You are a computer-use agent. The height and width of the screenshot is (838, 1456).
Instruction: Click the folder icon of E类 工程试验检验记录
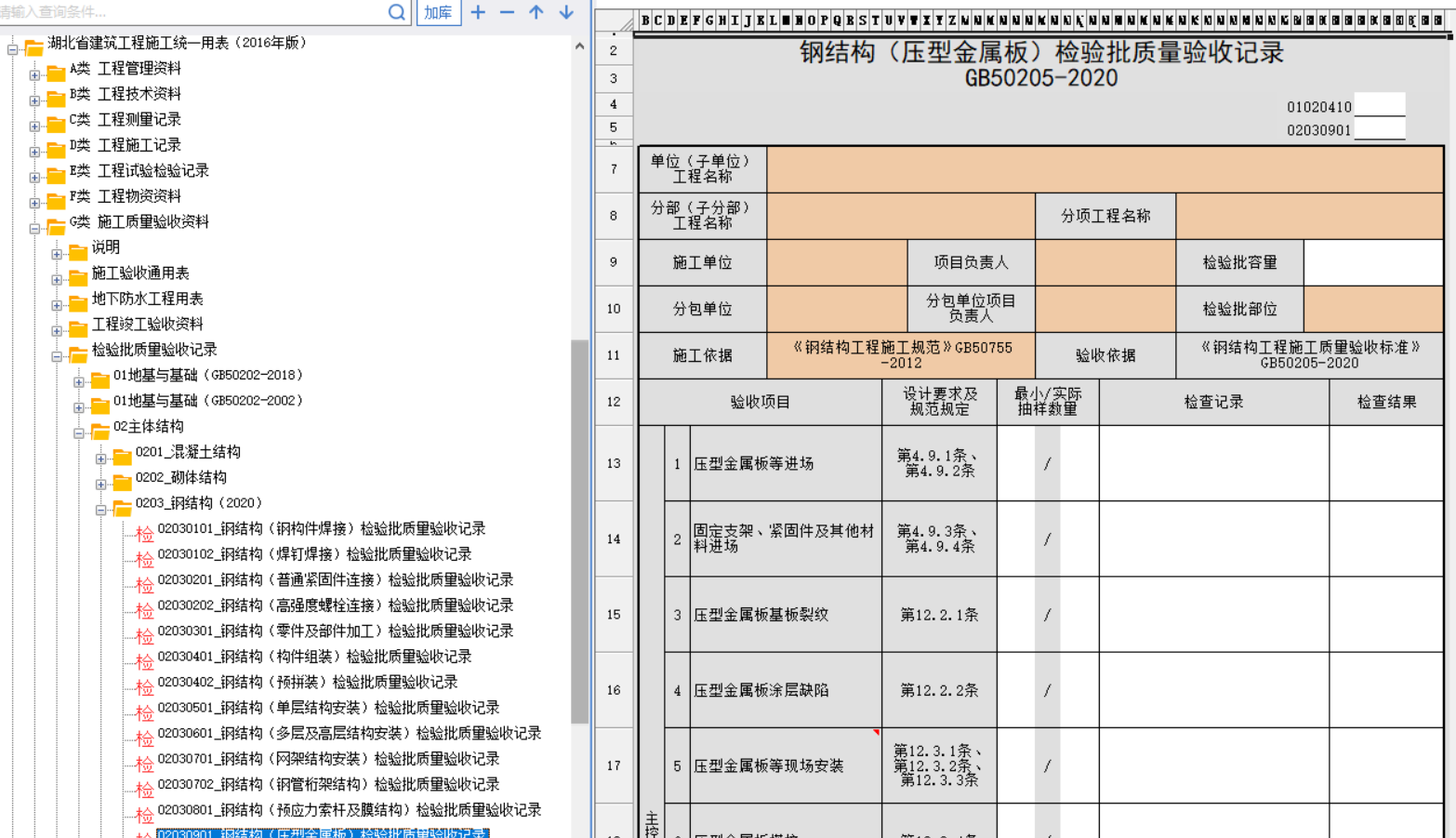tap(56, 175)
